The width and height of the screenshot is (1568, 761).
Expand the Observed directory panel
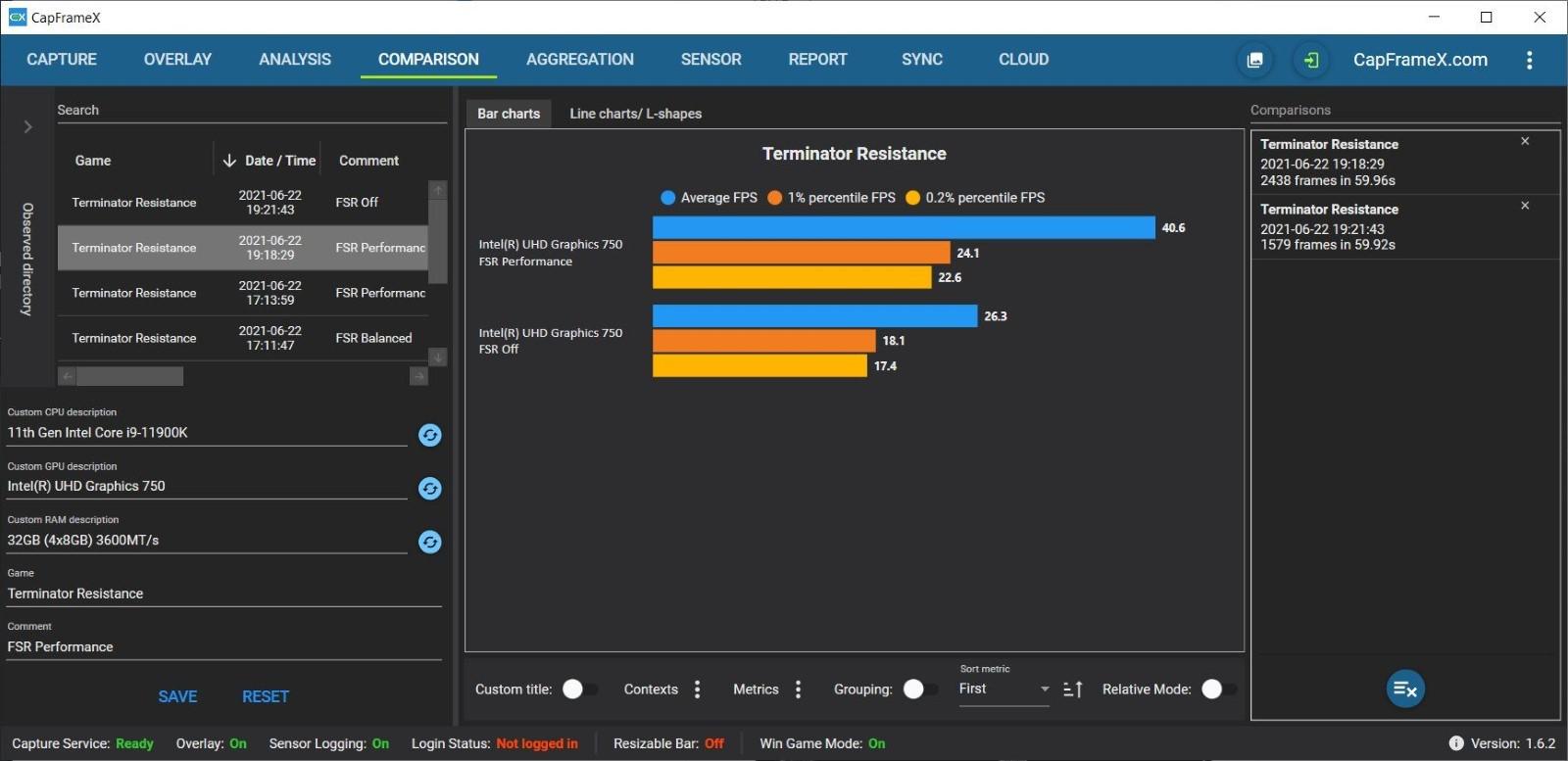[x=27, y=126]
